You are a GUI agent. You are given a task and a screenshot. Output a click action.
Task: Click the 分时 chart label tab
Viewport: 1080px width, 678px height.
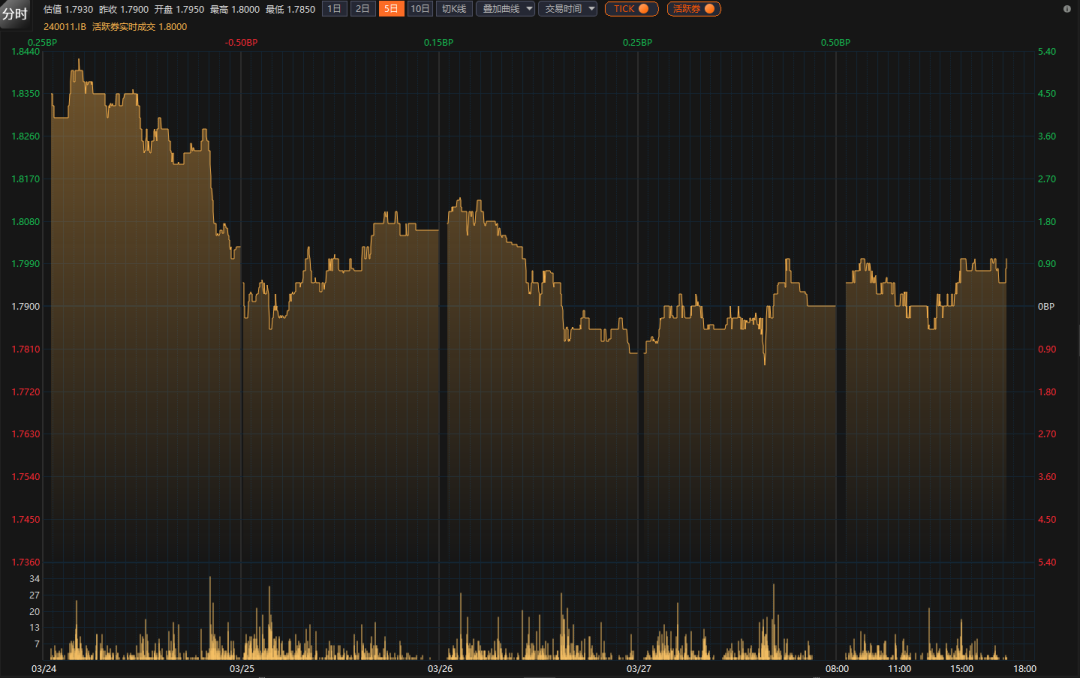coord(14,14)
